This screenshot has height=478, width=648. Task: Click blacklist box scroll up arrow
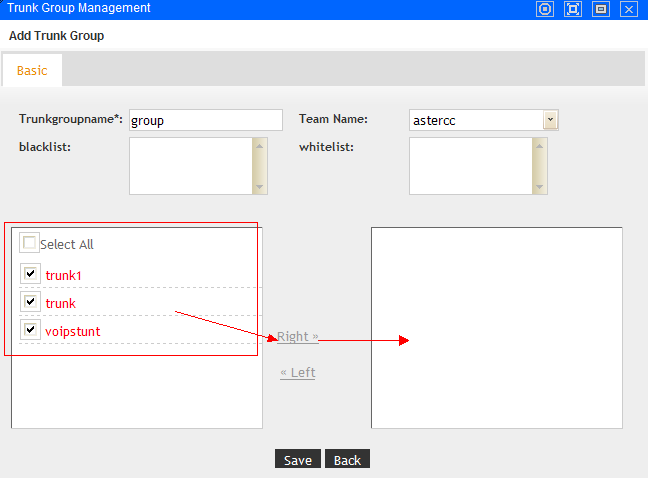(x=260, y=146)
